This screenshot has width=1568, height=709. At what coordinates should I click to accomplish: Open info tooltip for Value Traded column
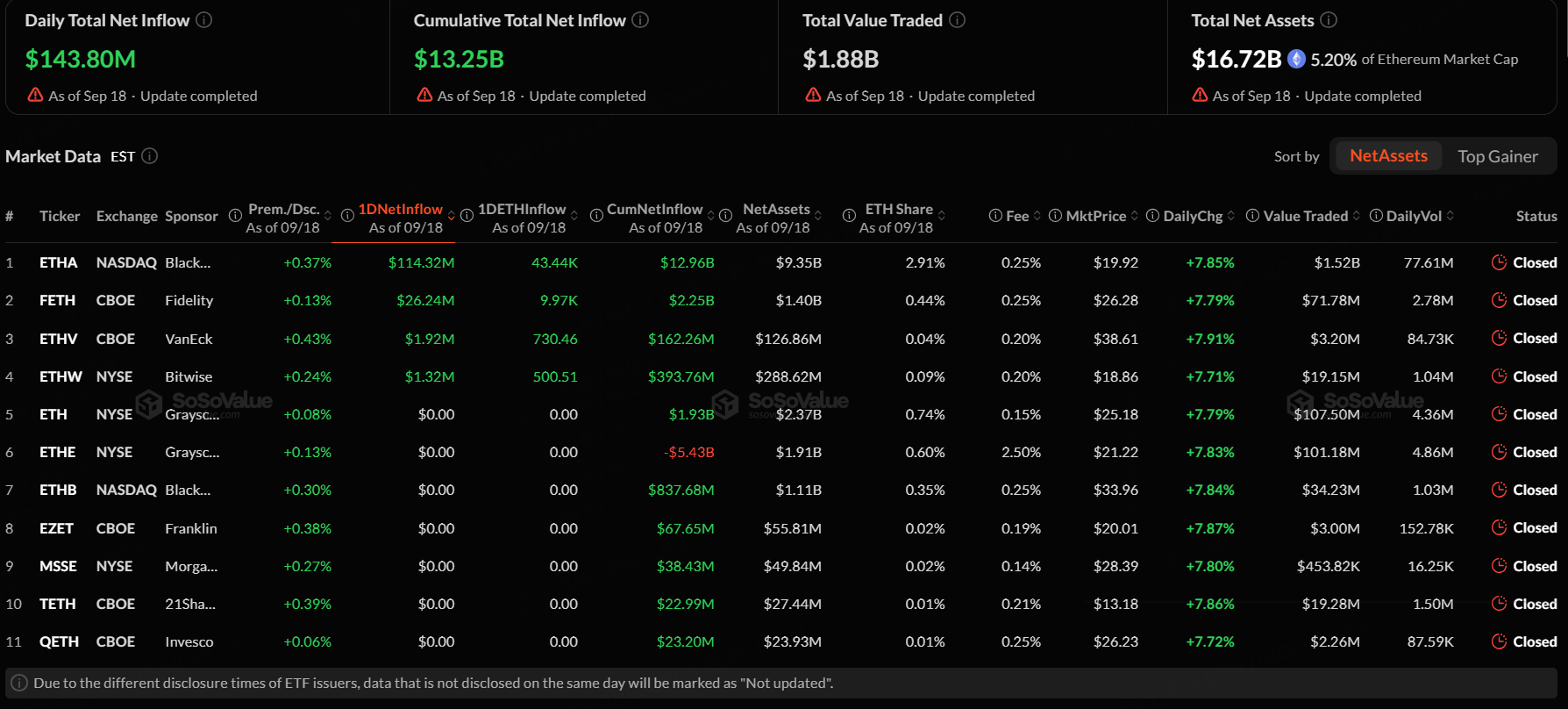click(x=1253, y=216)
